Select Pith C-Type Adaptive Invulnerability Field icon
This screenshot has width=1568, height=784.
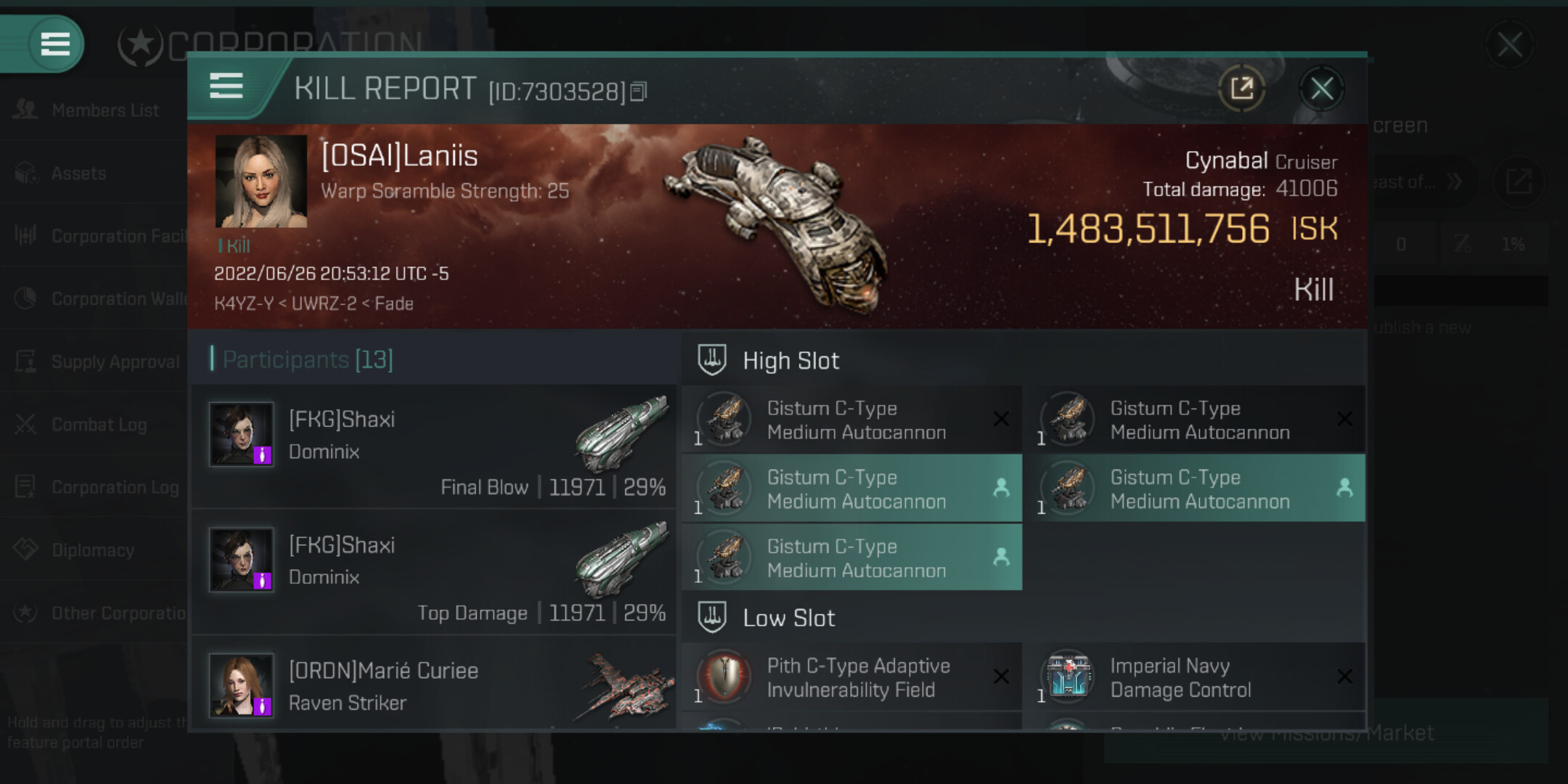(x=724, y=677)
